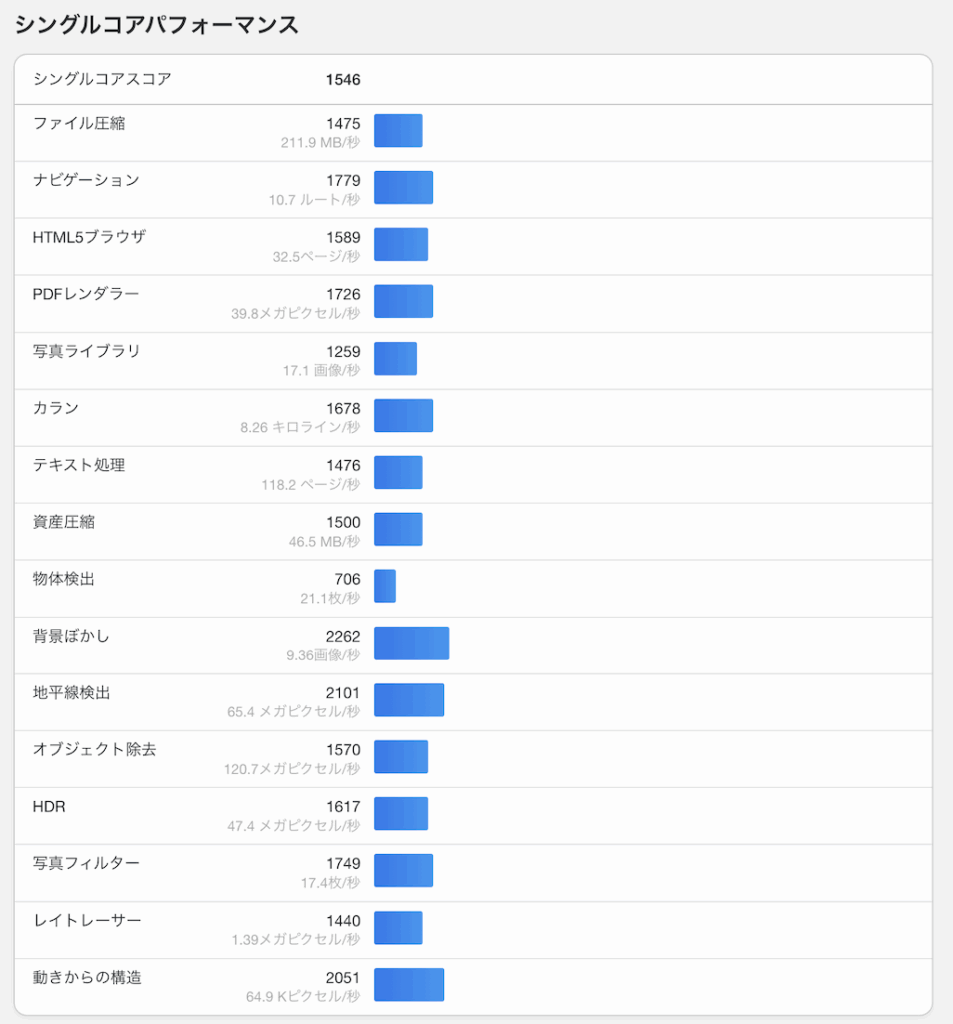Select the レイトレーサー score bar
The height and width of the screenshot is (1024, 953).
[x=398, y=928]
